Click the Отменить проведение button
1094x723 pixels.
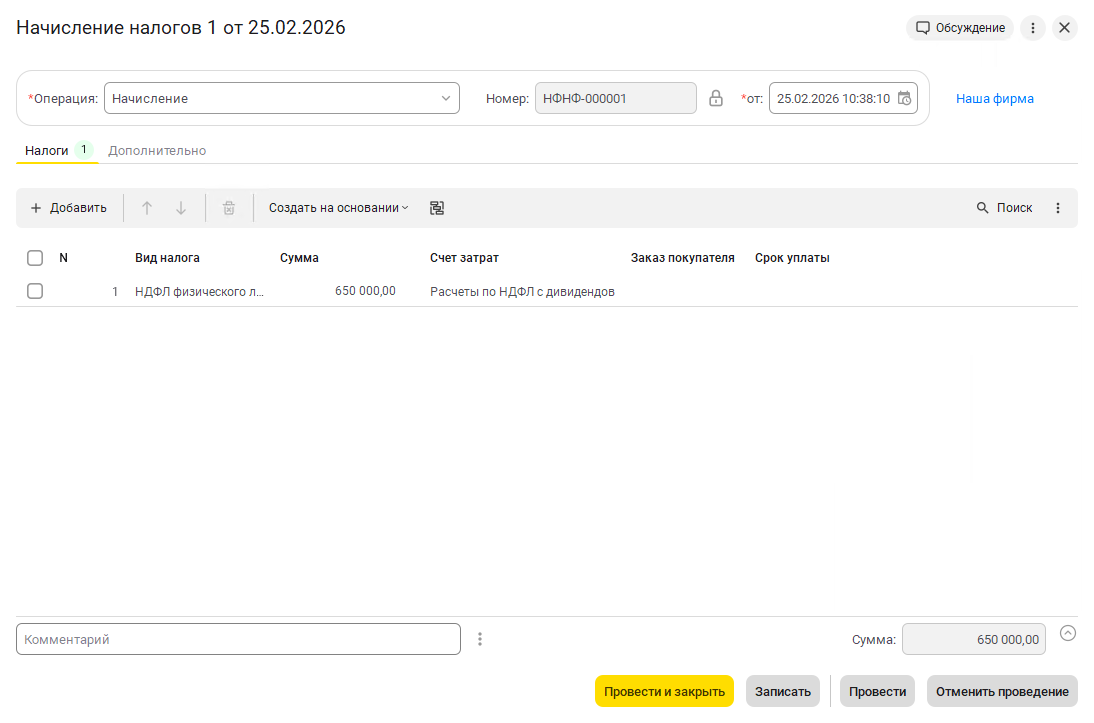coord(1002,691)
